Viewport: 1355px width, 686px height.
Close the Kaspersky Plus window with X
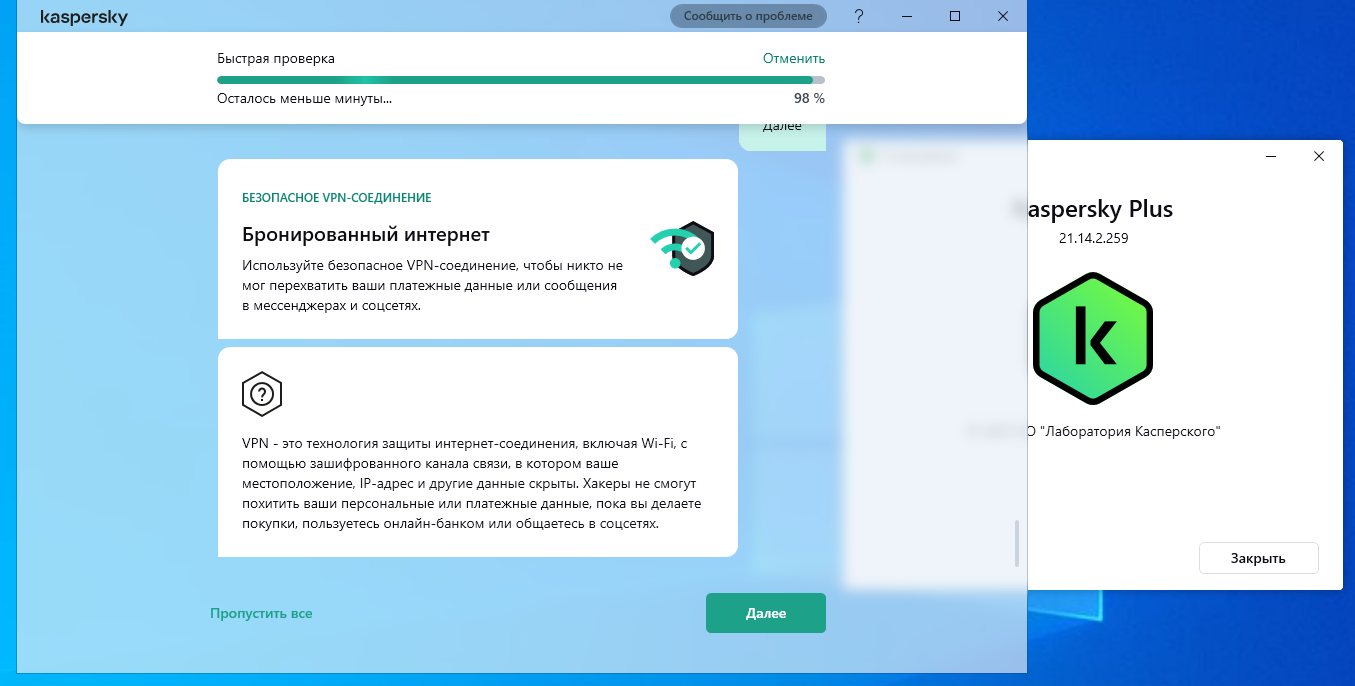[x=1319, y=156]
